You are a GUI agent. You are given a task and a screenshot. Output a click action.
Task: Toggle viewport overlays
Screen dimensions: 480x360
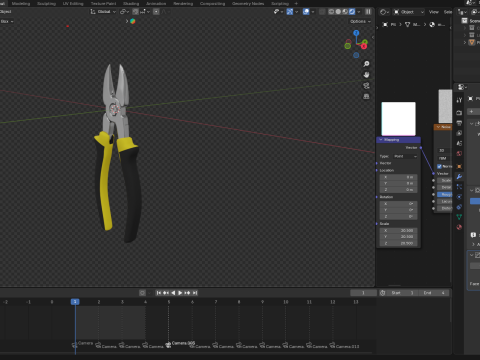click(306, 12)
